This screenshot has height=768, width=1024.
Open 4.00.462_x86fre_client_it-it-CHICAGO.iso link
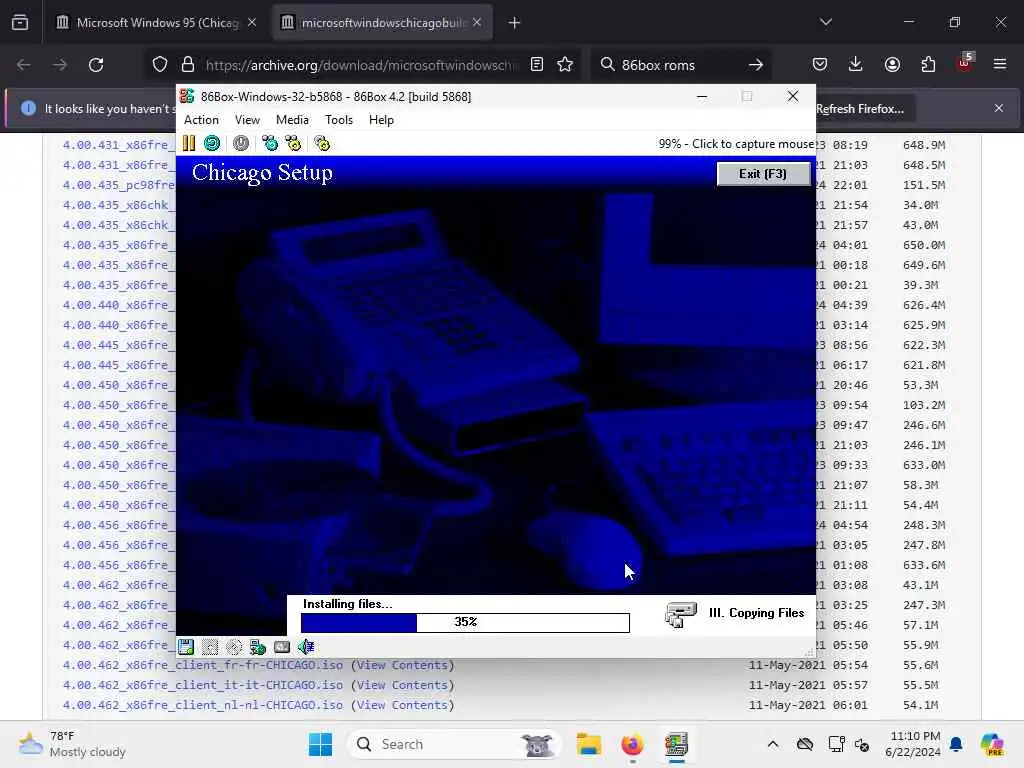[x=202, y=685]
